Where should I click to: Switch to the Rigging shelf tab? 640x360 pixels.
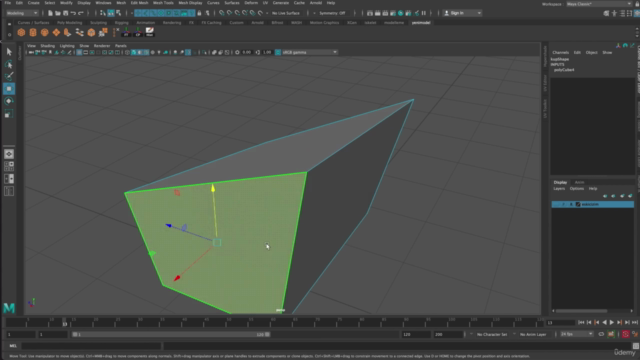(121, 23)
